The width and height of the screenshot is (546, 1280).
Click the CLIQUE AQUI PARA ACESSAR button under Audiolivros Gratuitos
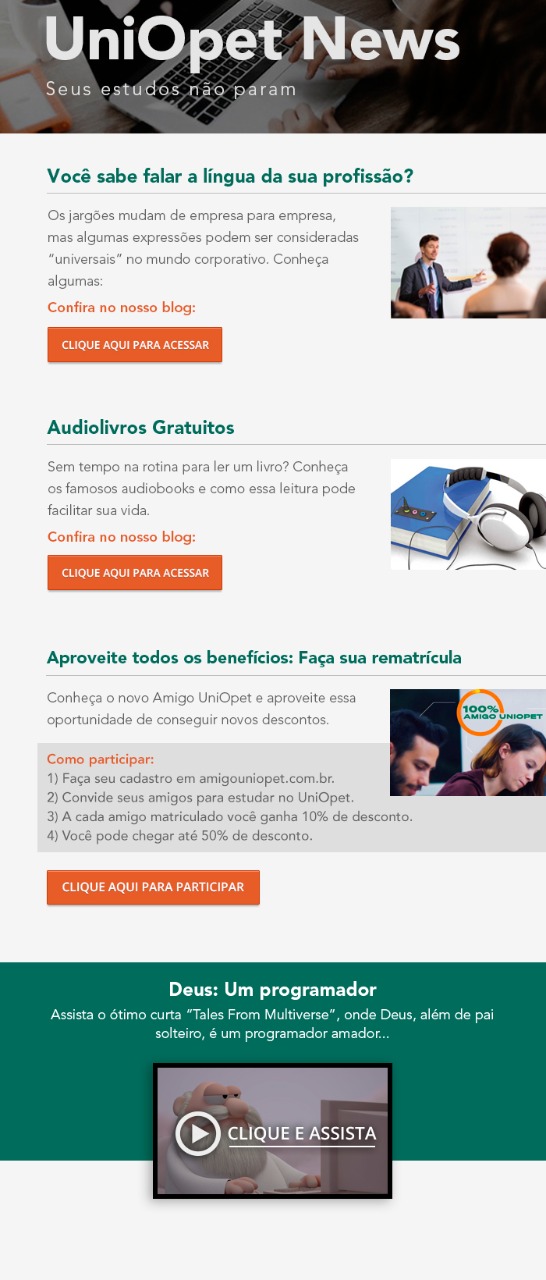[x=135, y=573]
